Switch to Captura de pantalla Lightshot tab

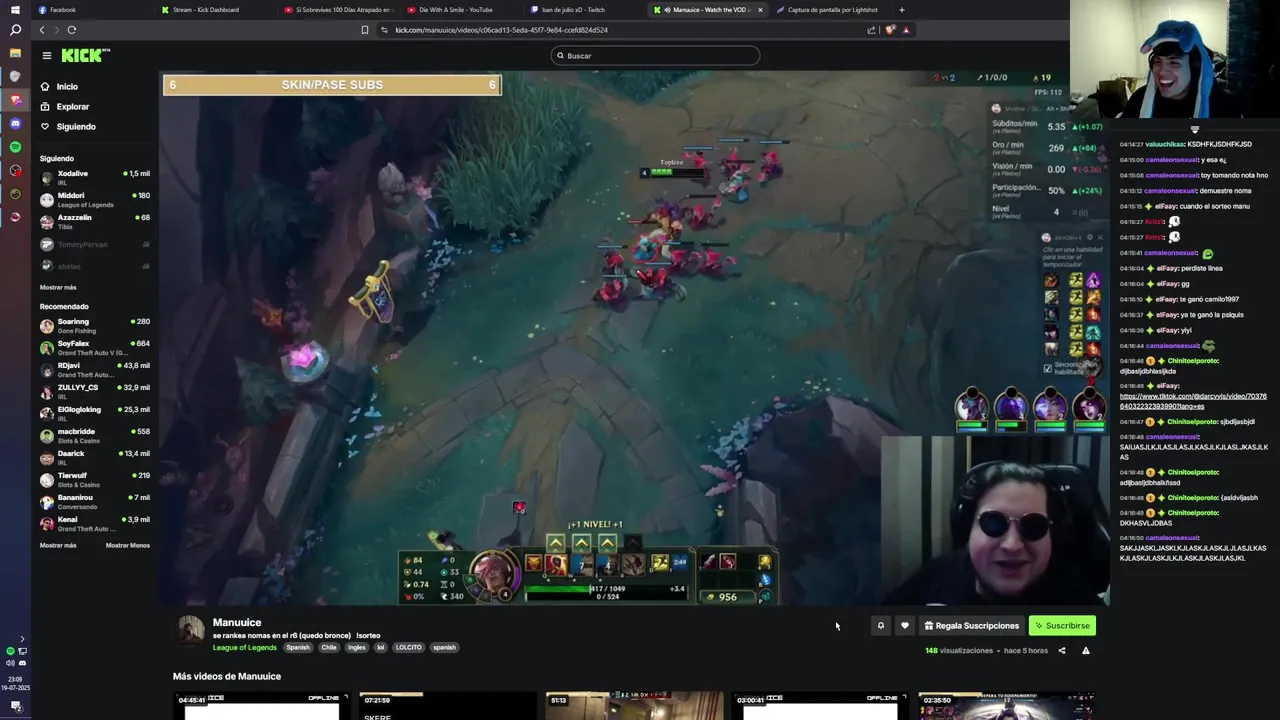coord(833,10)
